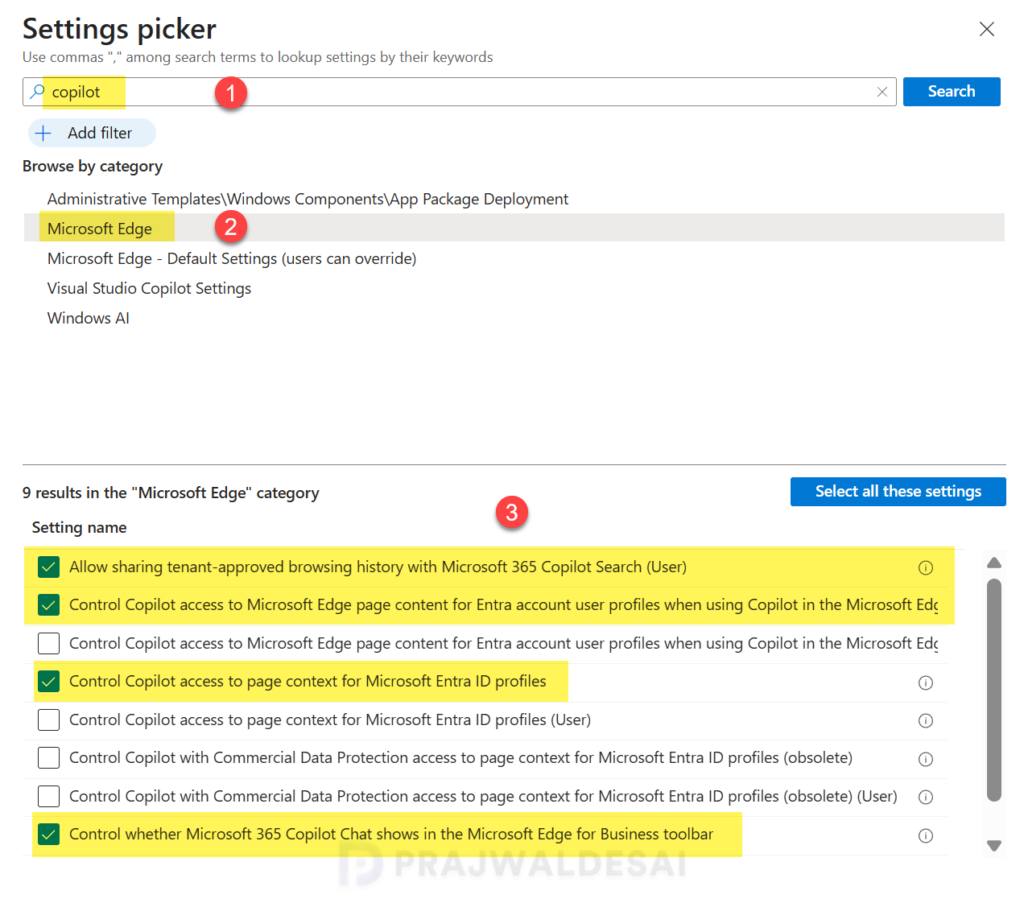
Task: Check the unchecked Copilot Edge page content setting
Action: coord(48,643)
